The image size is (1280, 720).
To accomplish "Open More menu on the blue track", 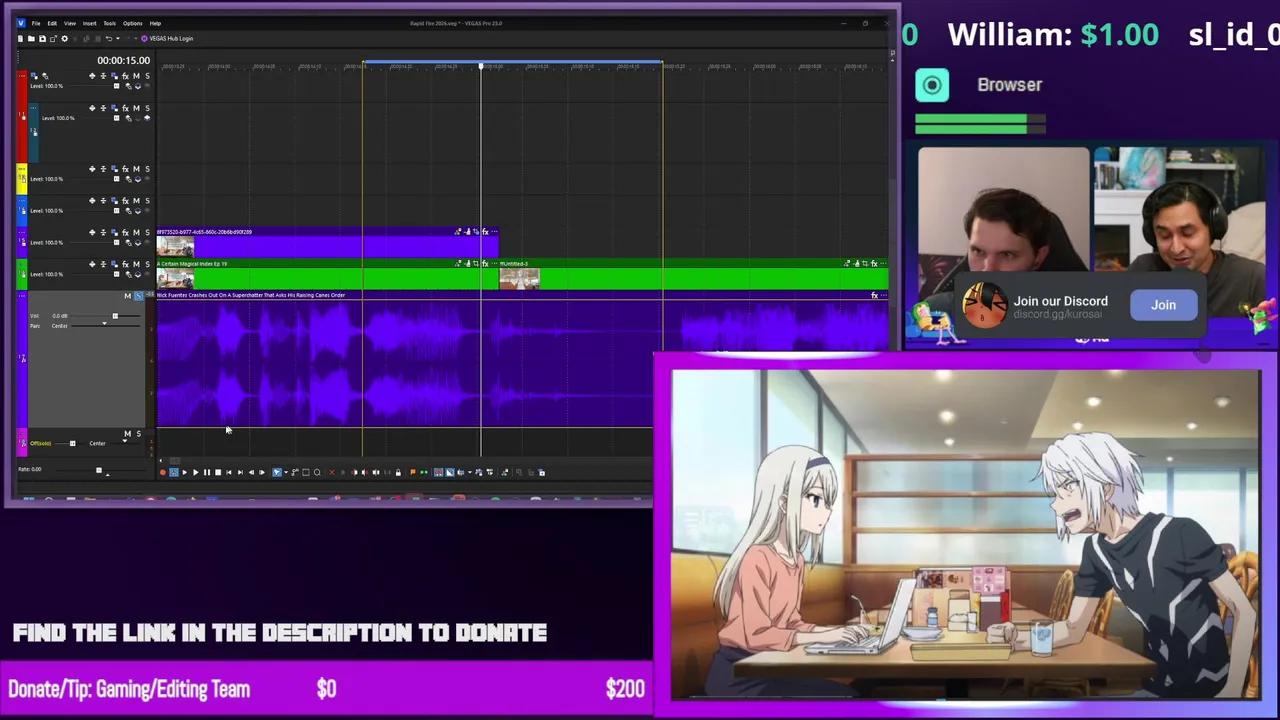I will pyautogui.click(x=22, y=202).
